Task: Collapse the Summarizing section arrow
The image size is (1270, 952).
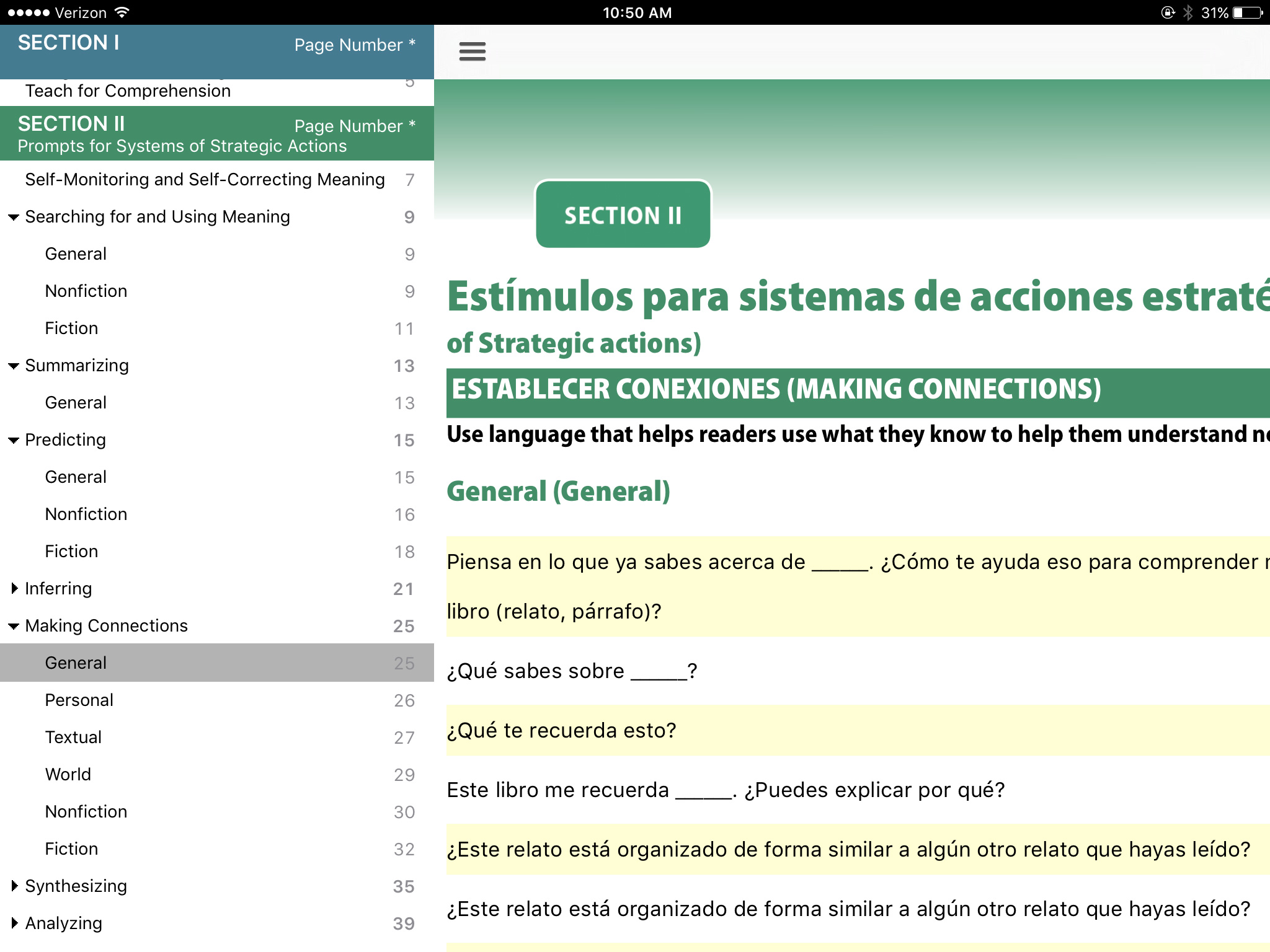Action: [14, 366]
